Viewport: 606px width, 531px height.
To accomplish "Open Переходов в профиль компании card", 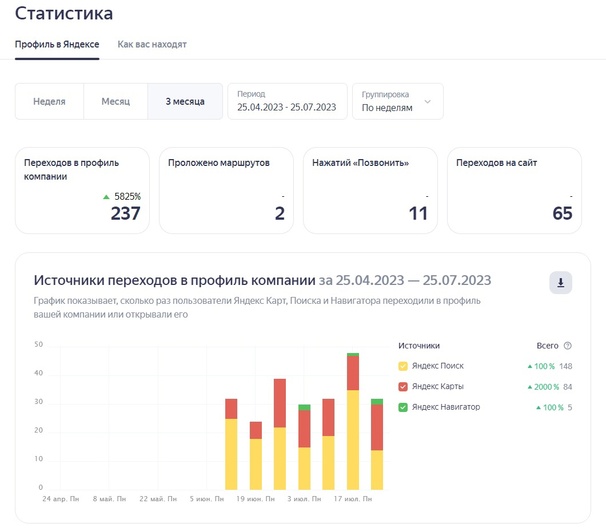I will click(x=82, y=190).
